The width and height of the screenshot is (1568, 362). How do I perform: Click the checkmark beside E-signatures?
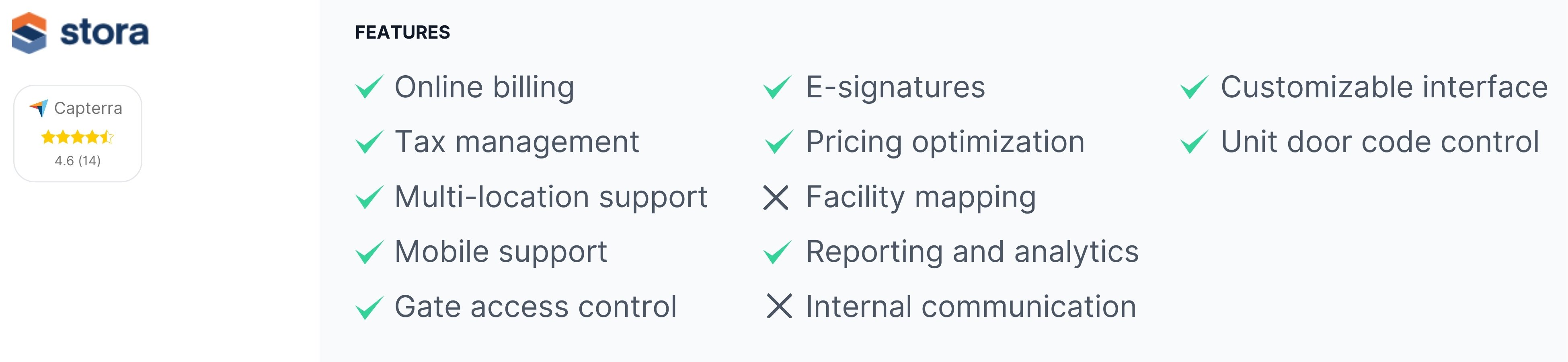pyautogui.click(x=778, y=87)
